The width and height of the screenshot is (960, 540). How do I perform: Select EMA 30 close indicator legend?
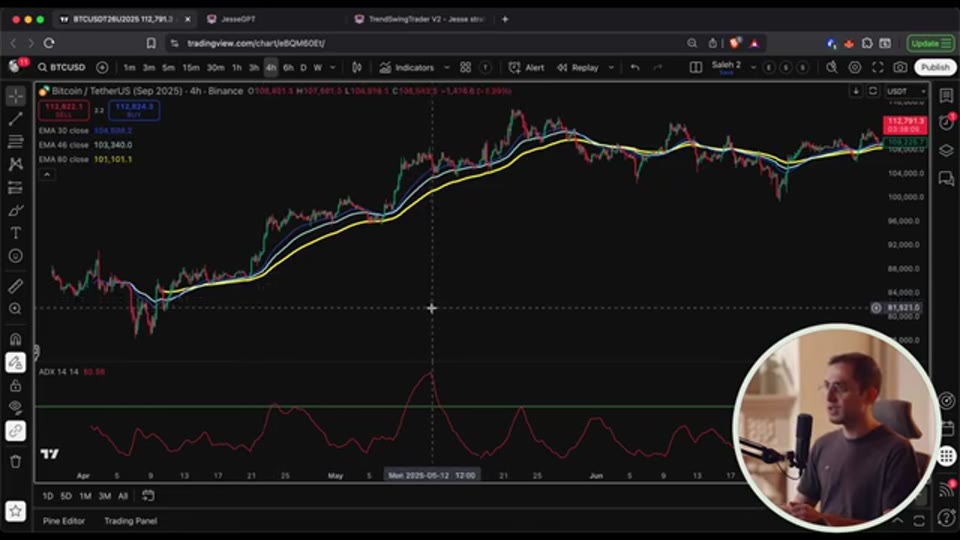(x=64, y=130)
